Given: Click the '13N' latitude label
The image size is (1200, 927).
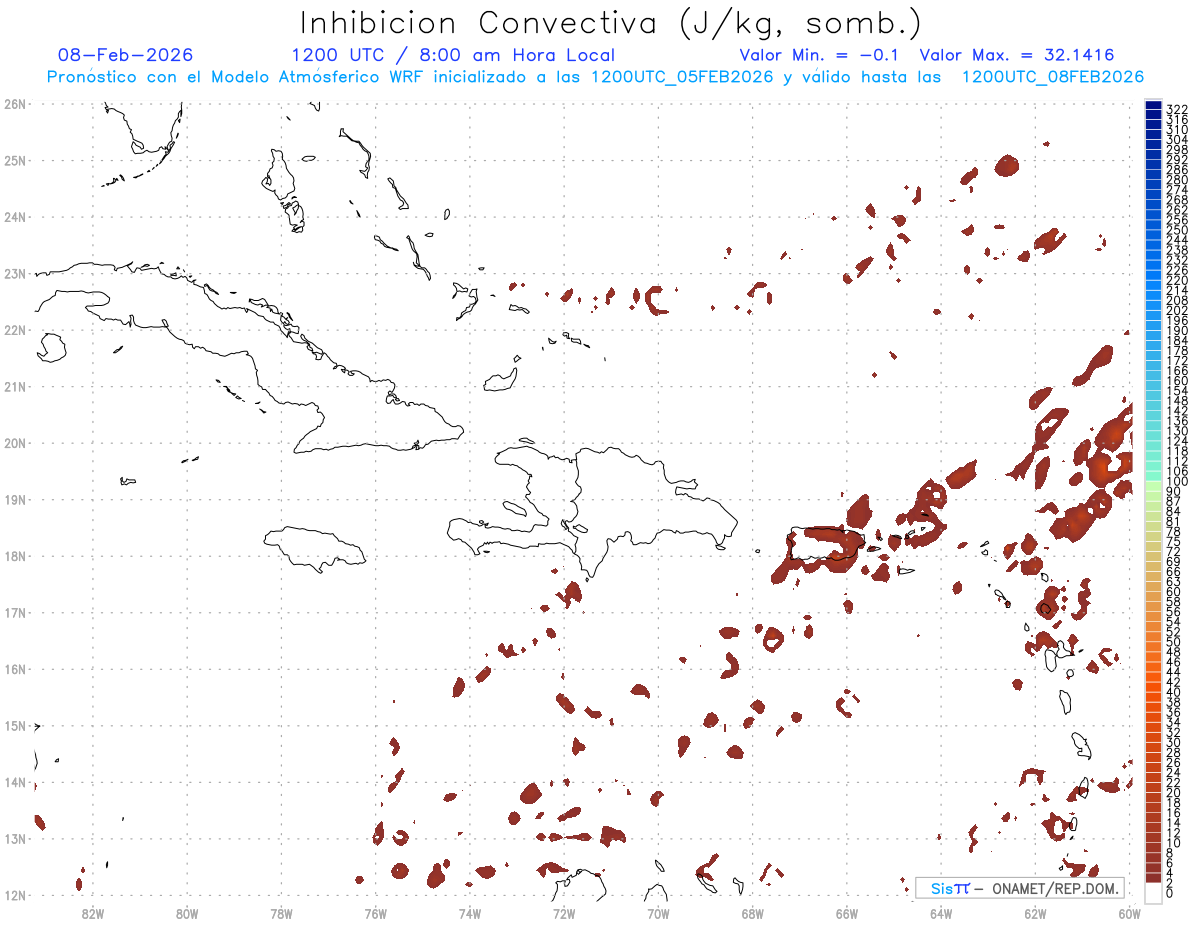Looking at the screenshot, I should pos(15,839).
